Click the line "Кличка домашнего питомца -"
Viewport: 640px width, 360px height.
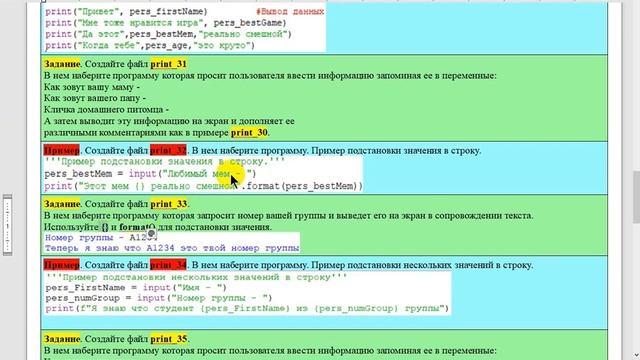106,109
